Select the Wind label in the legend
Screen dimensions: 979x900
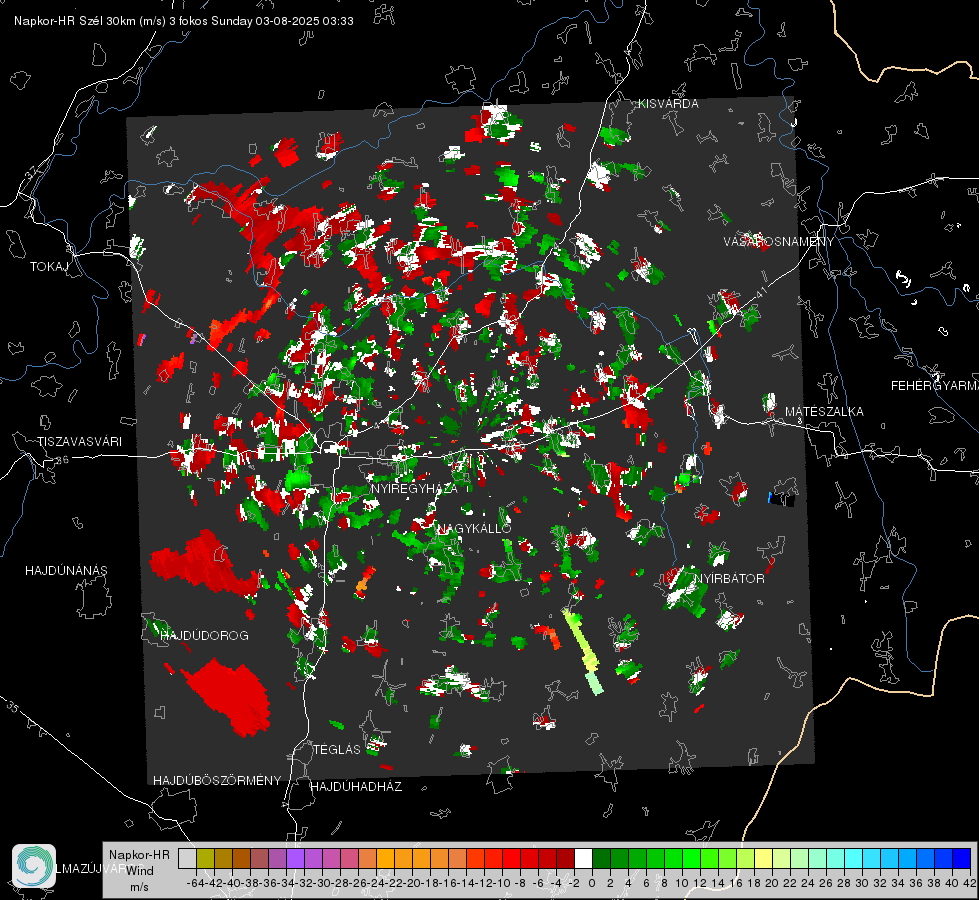[x=140, y=871]
